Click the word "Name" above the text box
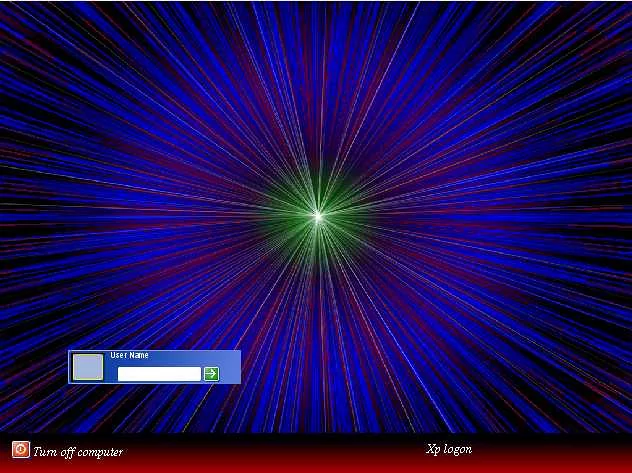This screenshot has width=632, height=473. (138, 355)
